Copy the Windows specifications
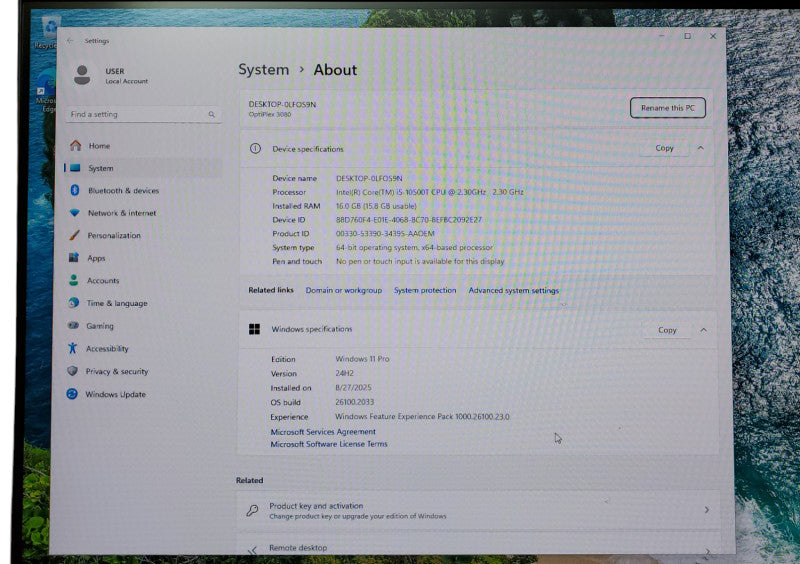The width and height of the screenshot is (800, 564). (x=667, y=330)
